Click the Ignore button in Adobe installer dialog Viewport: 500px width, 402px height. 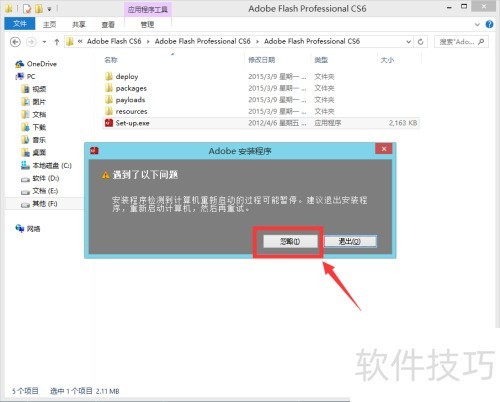(290, 241)
